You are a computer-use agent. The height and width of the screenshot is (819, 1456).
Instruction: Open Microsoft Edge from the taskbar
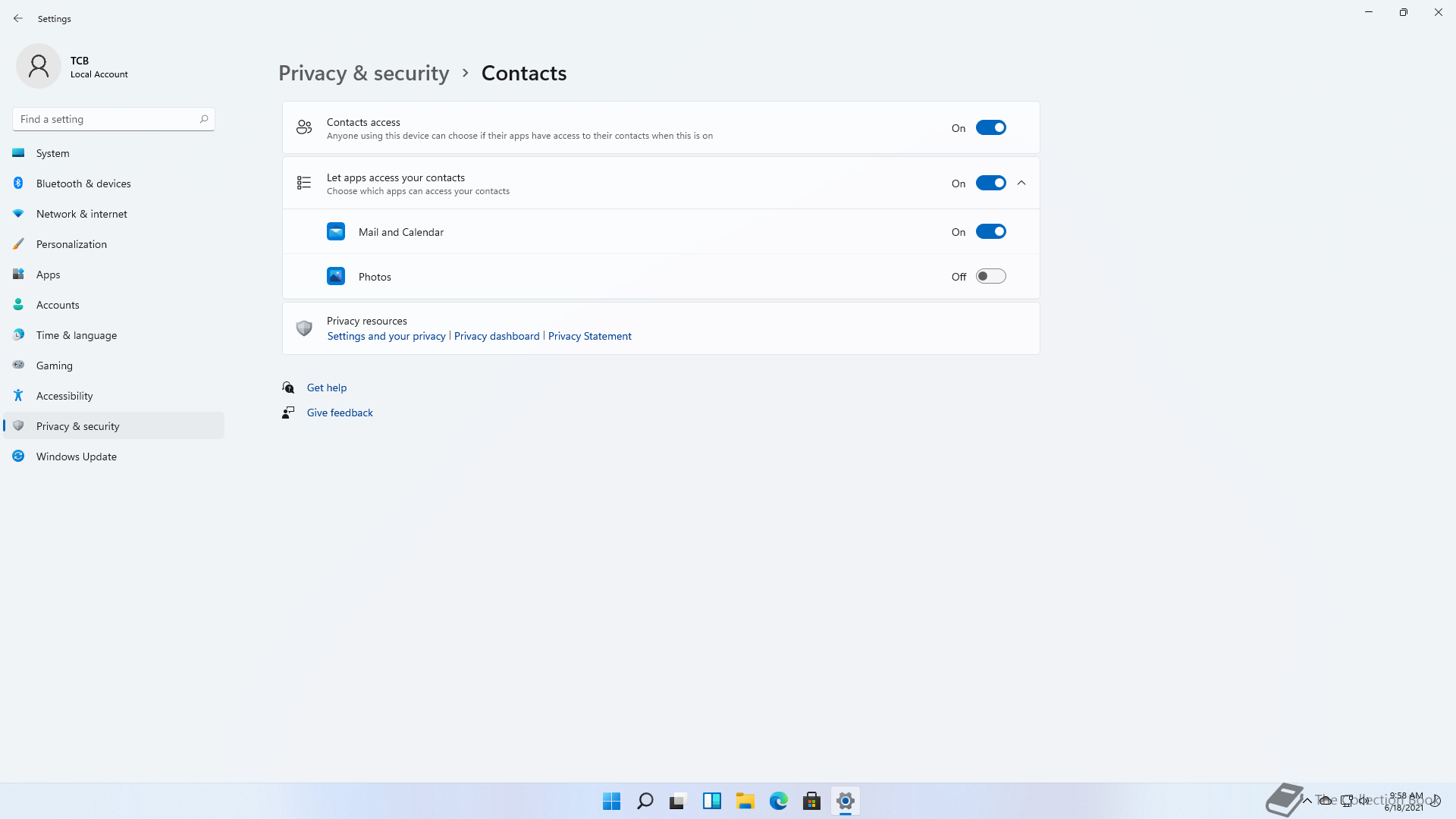click(778, 801)
